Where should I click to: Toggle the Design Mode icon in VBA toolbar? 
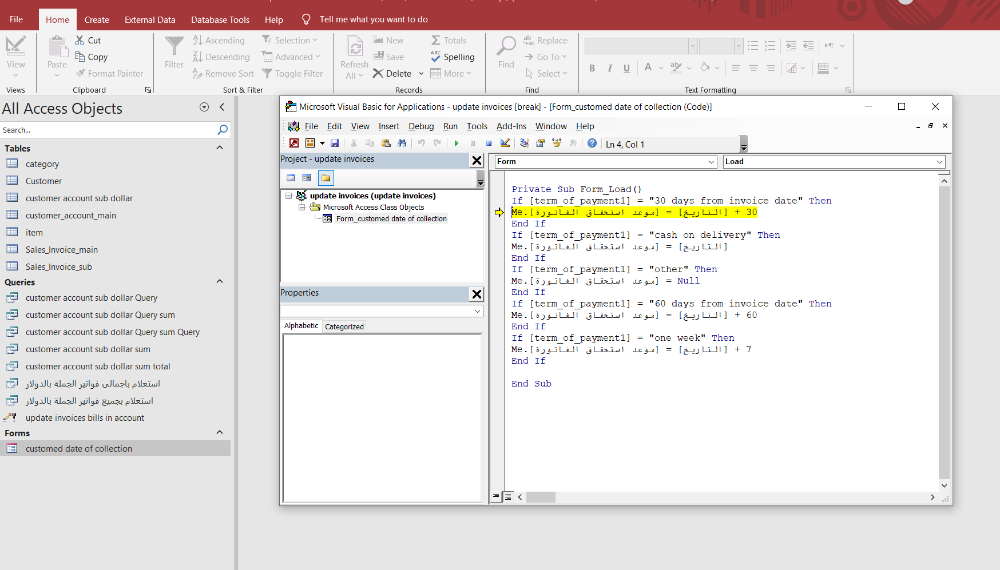pyautogui.click(x=505, y=143)
